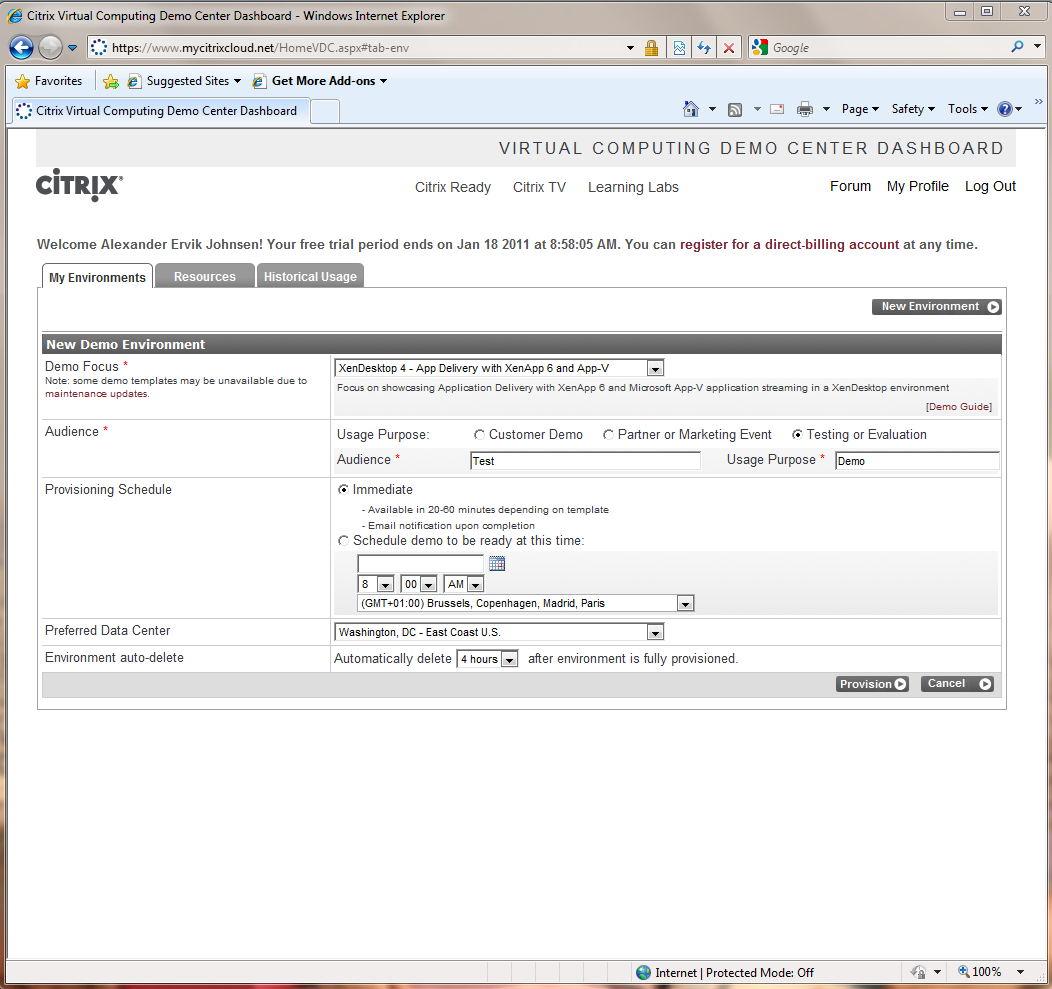The image size is (1052, 989).
Task: Open the recent pages dropdown next to Forward
Action: click(x=72, y=48)
